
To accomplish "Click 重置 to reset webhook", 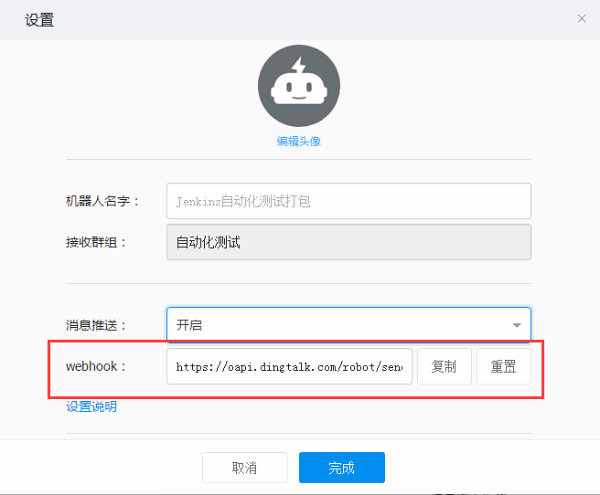I will tap(504, 366).
